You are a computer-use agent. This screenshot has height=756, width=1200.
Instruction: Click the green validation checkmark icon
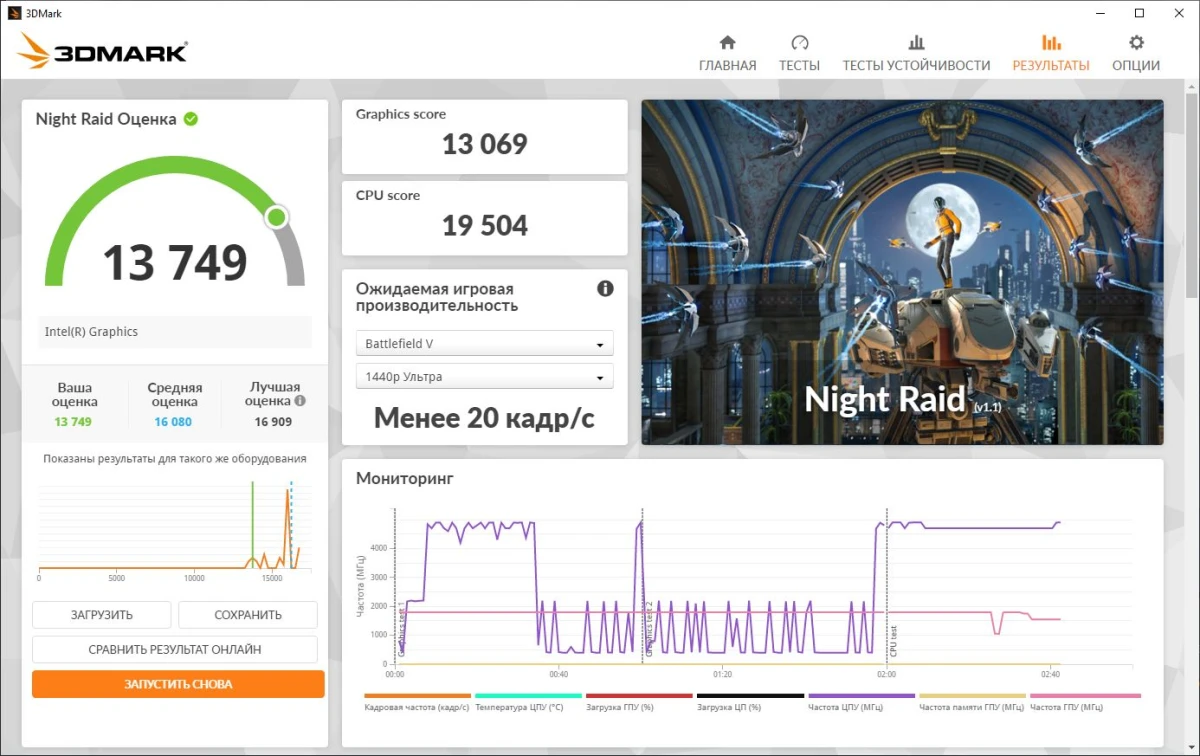191,119
